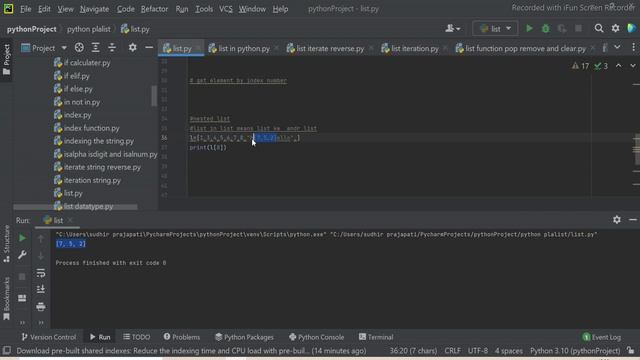Screen dimensions: 640x360
Task: Show the hidden editor tabs list chevron
Action: click(x=617, y=48)
